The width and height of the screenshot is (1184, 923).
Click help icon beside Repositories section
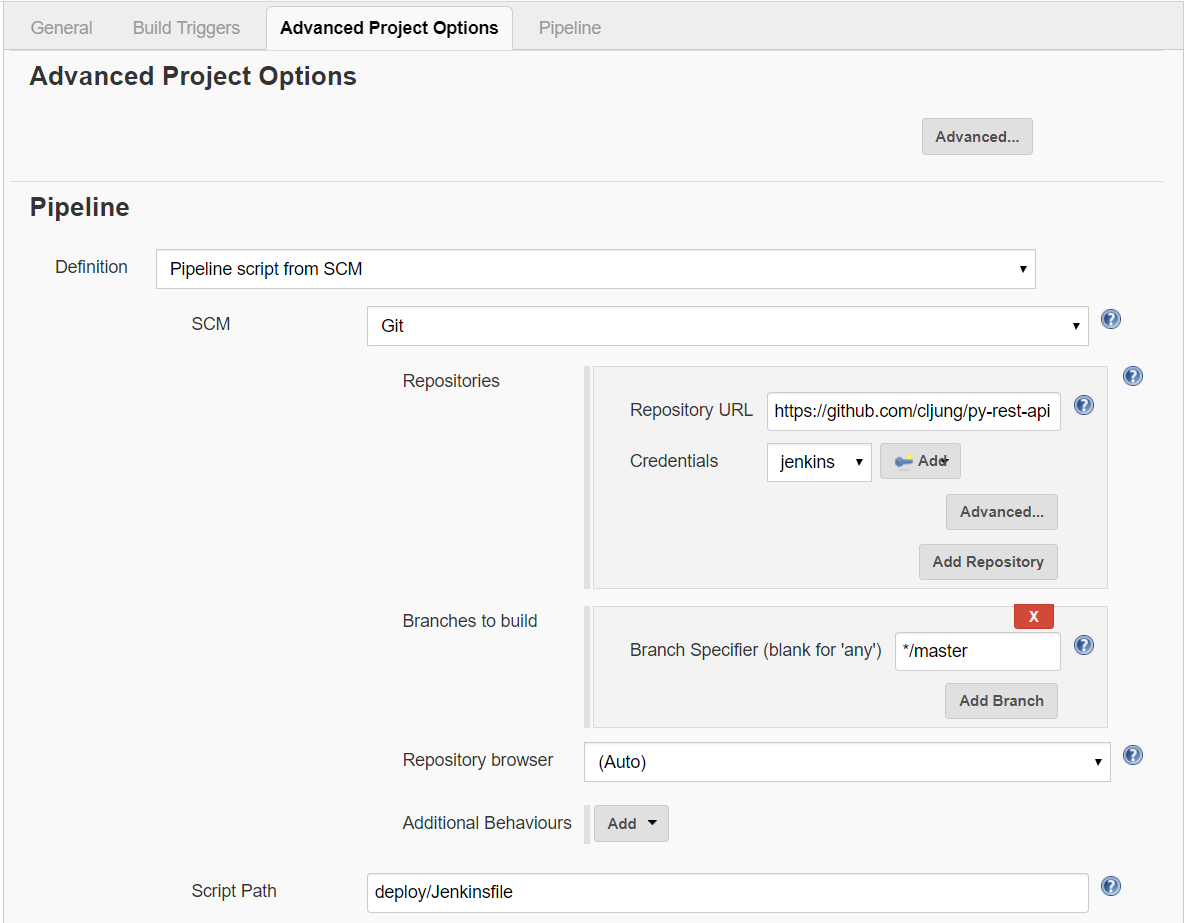[1132, 376]
